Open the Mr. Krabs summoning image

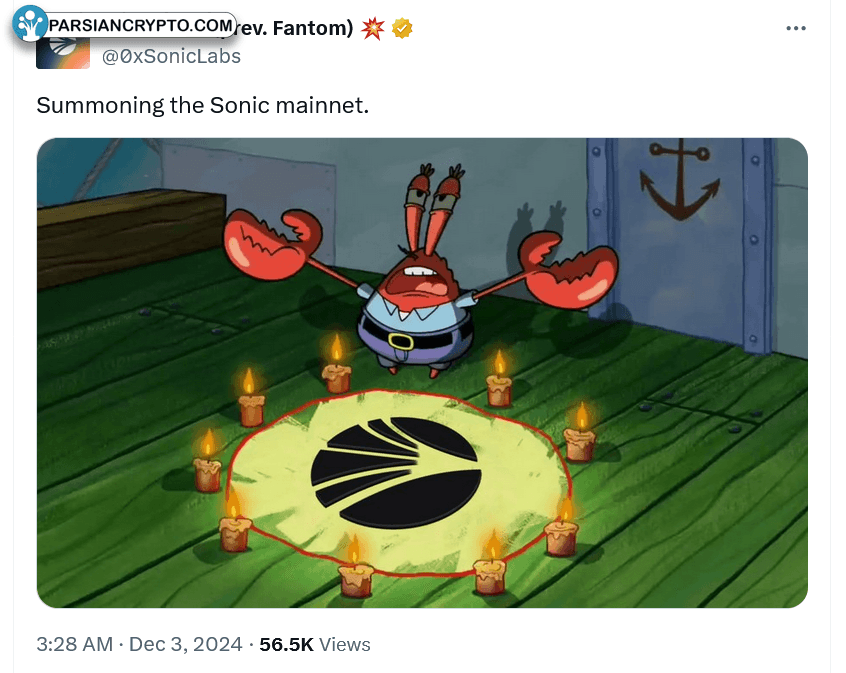coord(422,373)
